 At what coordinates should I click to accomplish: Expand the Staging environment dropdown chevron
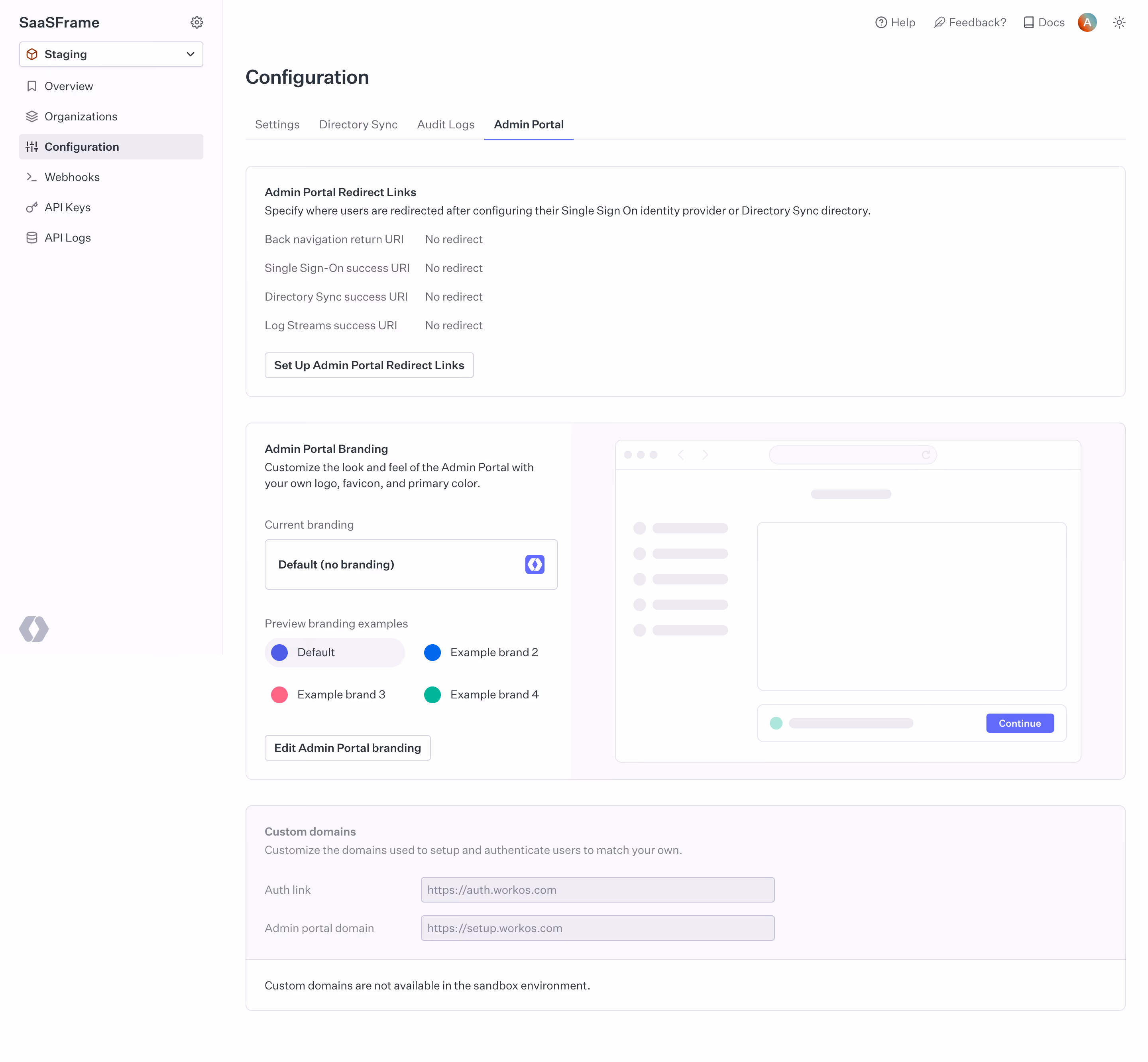point(190,54)
